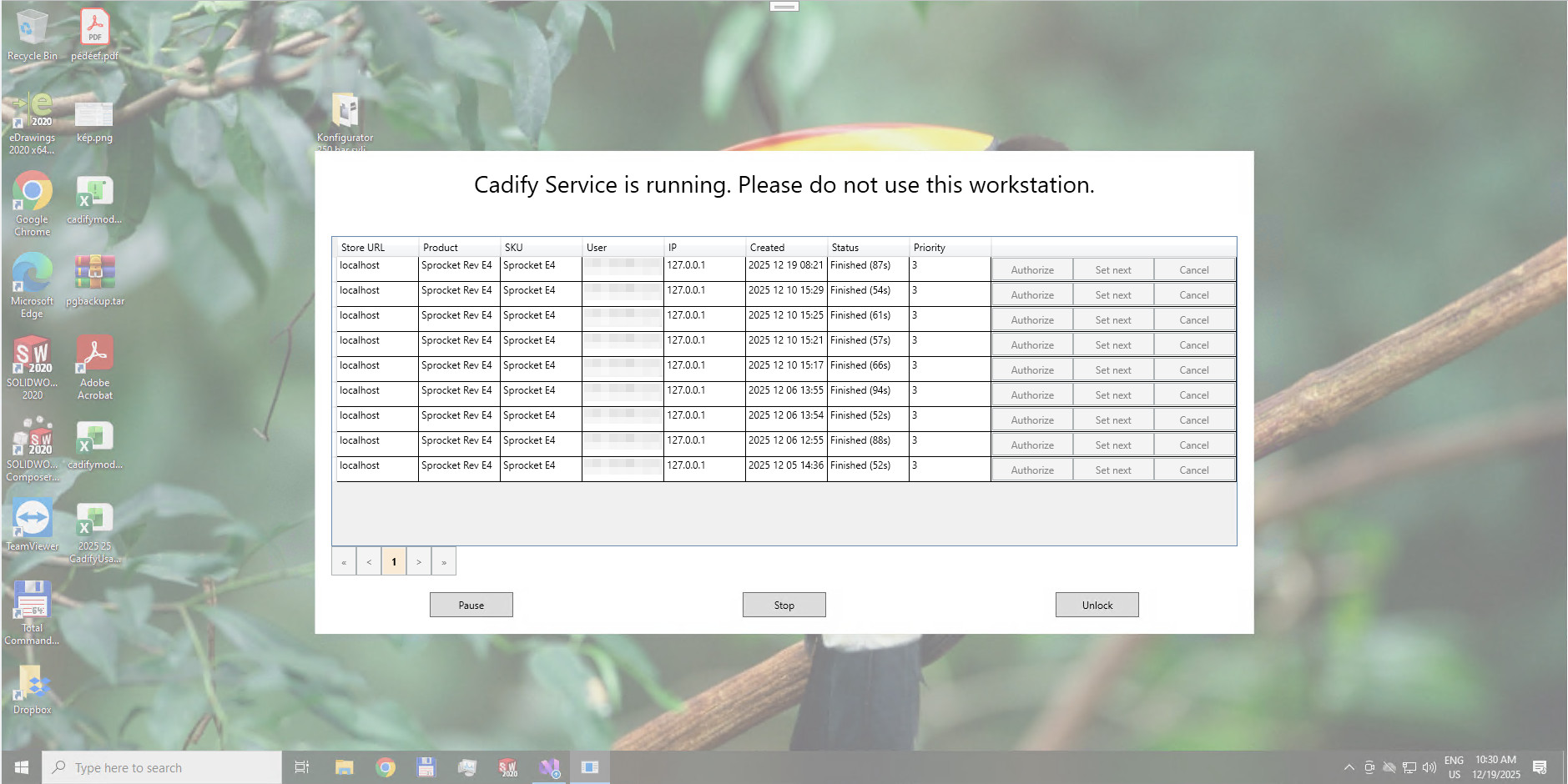Viewport: 1568px width, 784px height.
Task: Switch keyboard language via ENG US indicator
Action: [x=1454, y=766]
